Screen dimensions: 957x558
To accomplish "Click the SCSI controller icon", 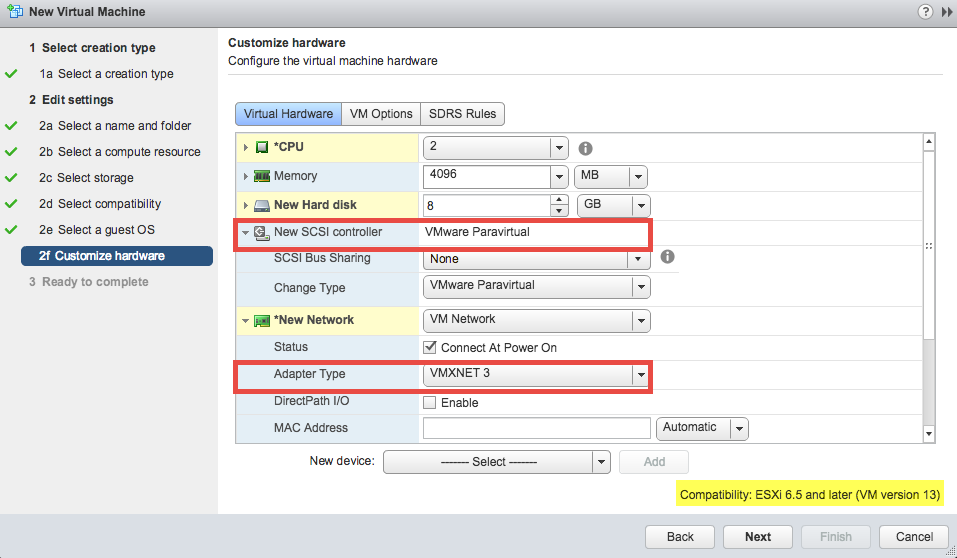I will [262, 233].
